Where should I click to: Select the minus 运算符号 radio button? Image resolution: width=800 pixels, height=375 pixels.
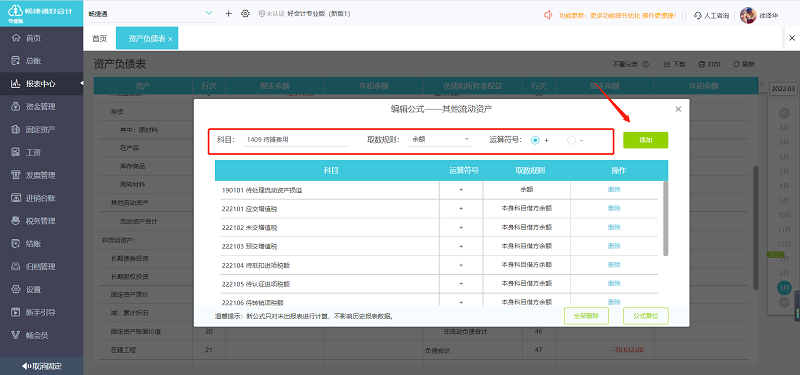point(571,140)
